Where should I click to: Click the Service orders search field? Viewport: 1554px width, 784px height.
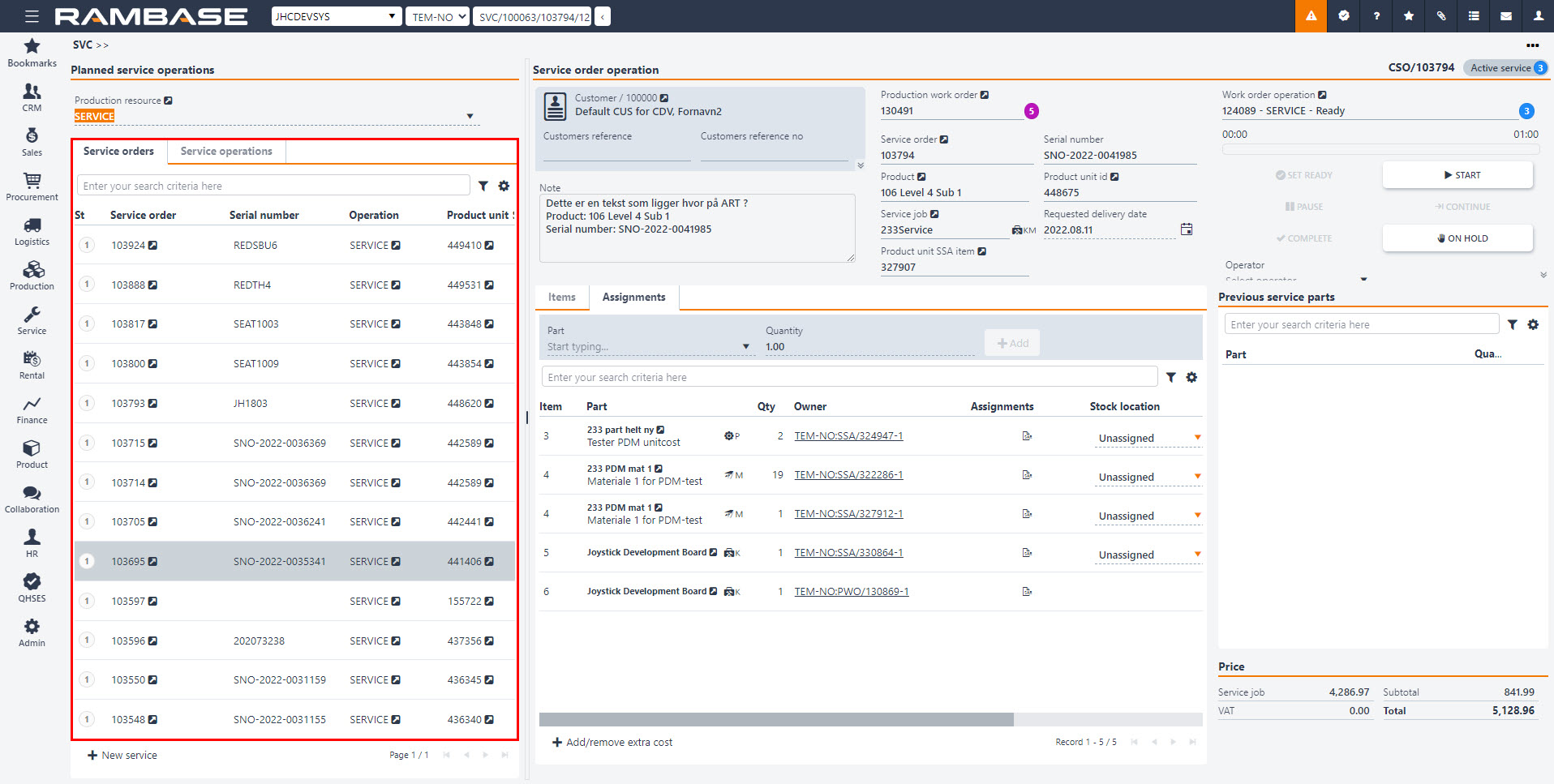coord(273,186)
